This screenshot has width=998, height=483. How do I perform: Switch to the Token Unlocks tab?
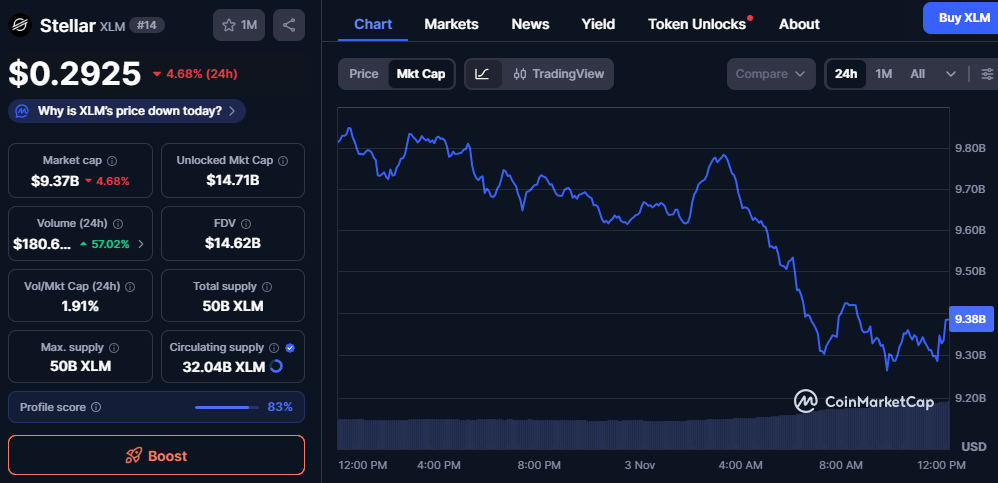click(697, 24)
